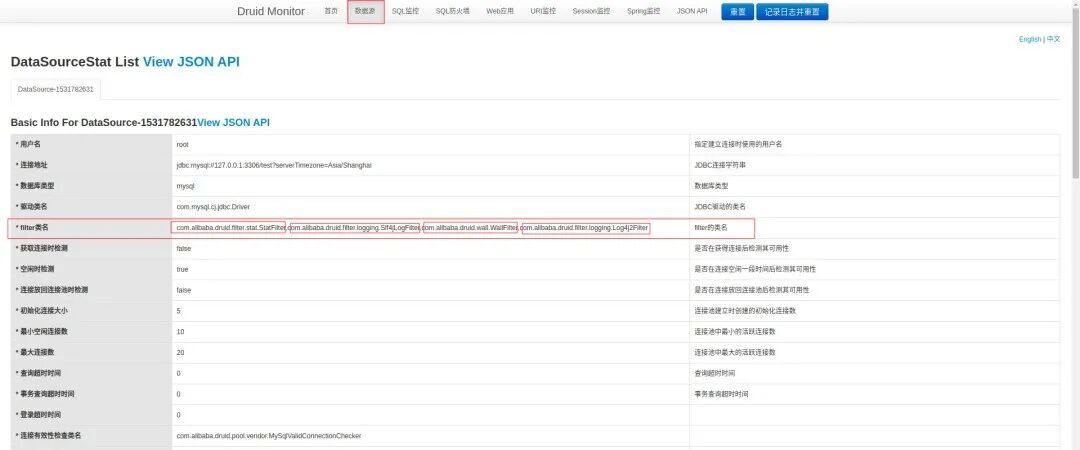Image resolution: width=1080 pixels, height=450 pixels.
Task: Select the DataSource-1531782631 tab
Action: tap(55, 90)
